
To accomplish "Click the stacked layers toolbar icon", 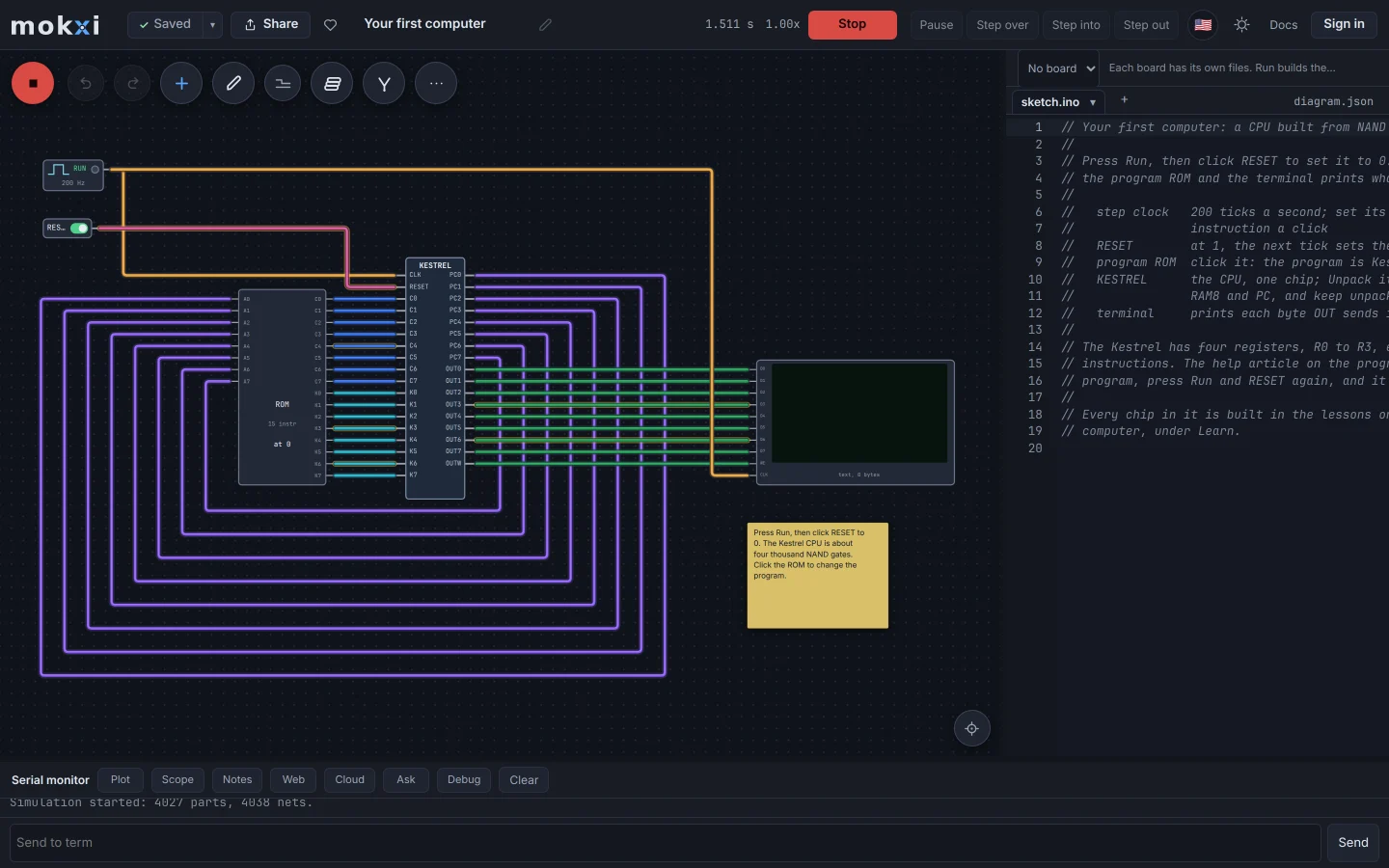I will pyautogui.click(x=332, y=84).
